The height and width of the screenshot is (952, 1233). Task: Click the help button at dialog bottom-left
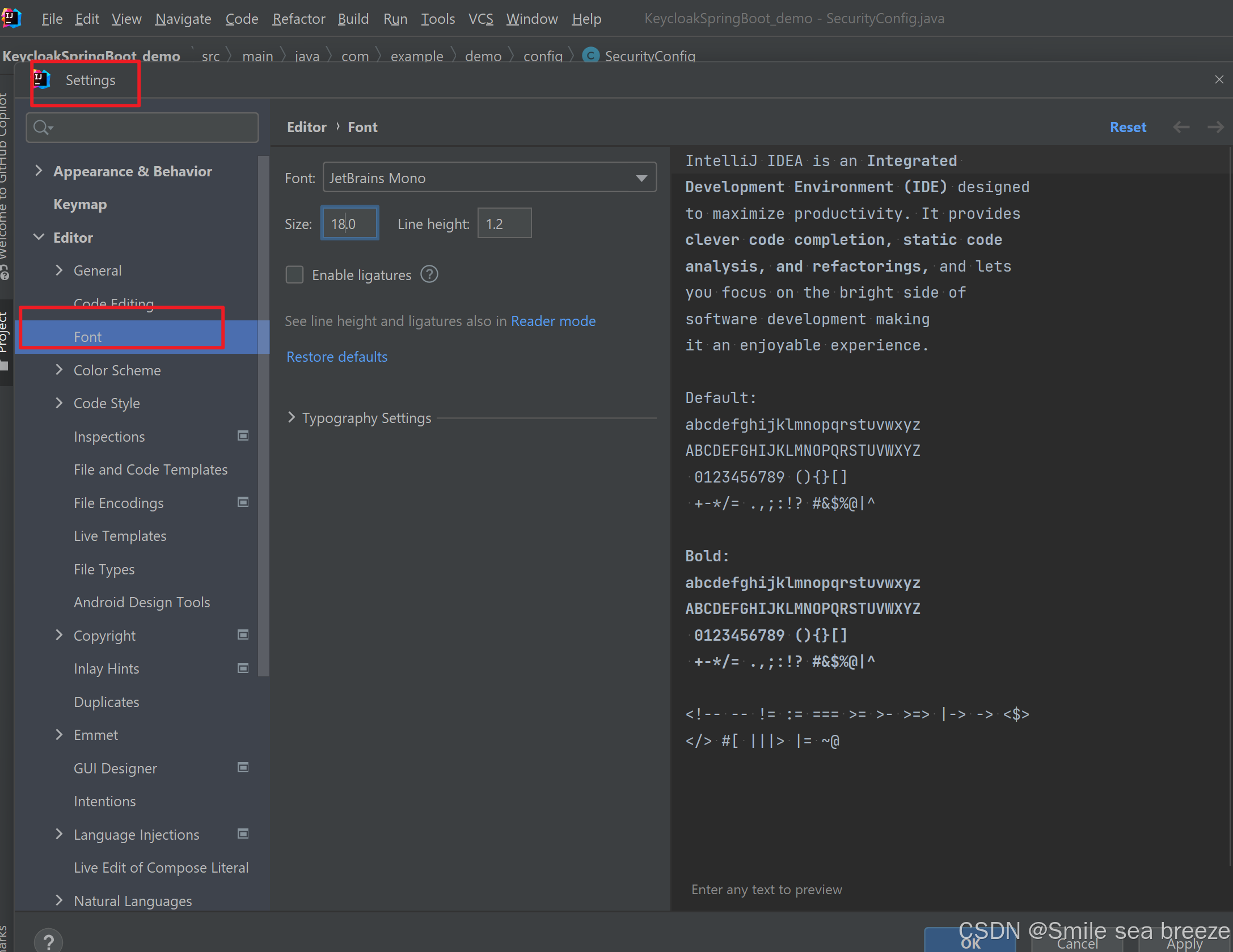[49, 941]
